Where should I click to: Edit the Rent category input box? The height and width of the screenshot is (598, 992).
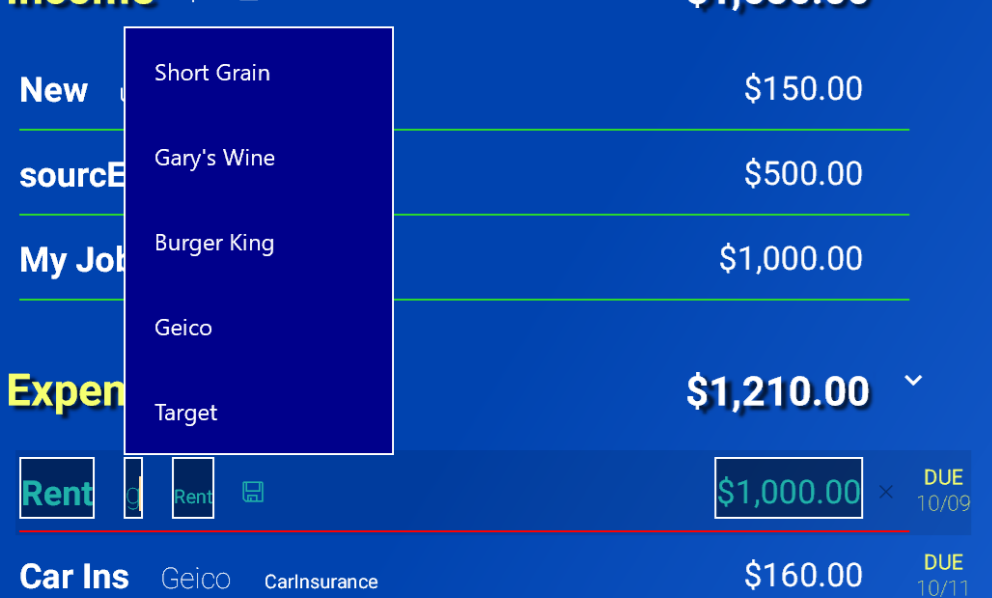193,488
